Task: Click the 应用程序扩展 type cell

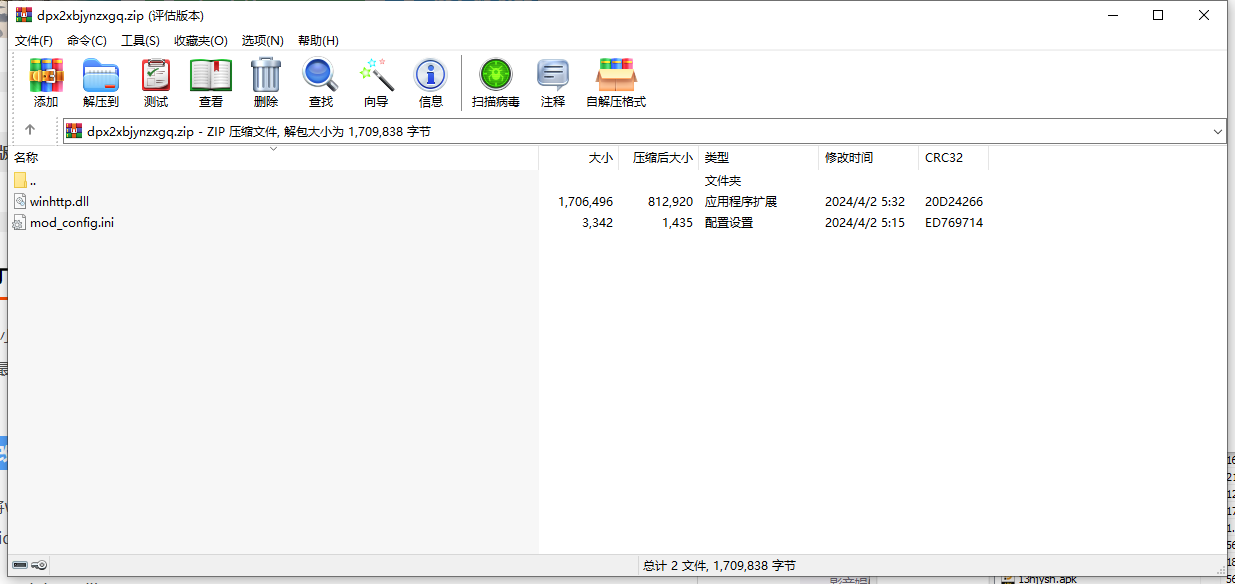Action: (741, 201)
